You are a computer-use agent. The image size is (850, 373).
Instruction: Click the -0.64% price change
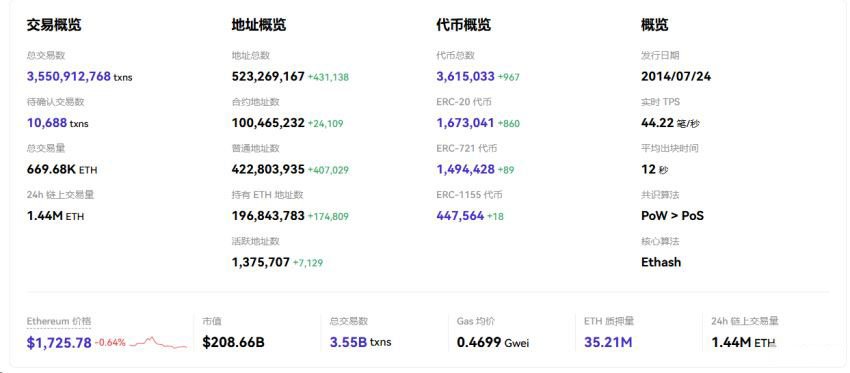(110, 343)
